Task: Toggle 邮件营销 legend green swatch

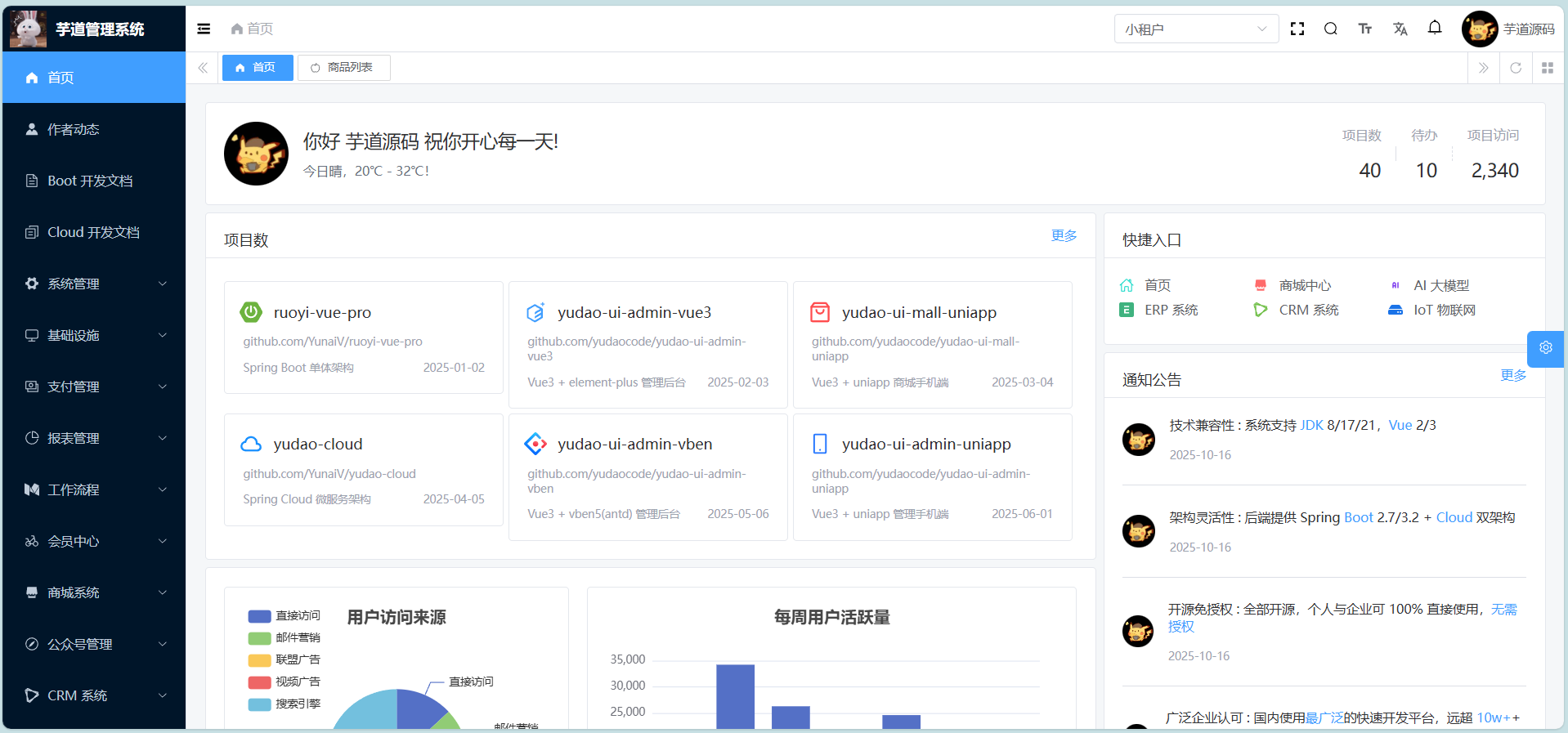Action: click(x=259, y=638)
